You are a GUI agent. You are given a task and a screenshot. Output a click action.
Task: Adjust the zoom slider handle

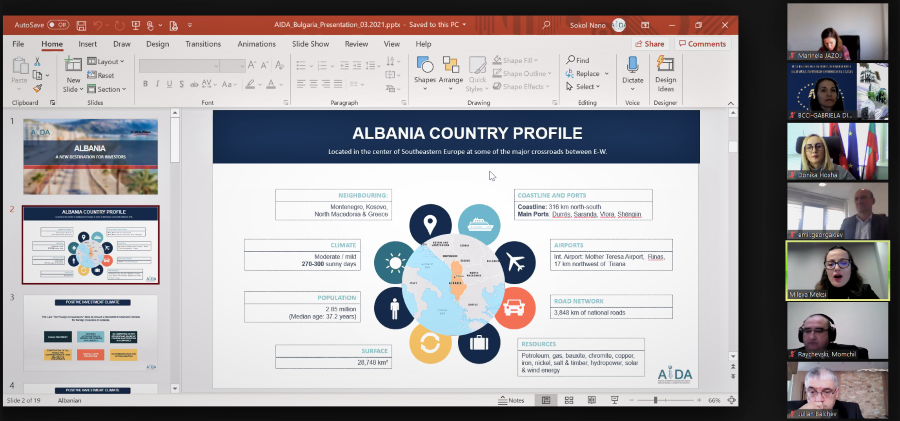(655, 400)
